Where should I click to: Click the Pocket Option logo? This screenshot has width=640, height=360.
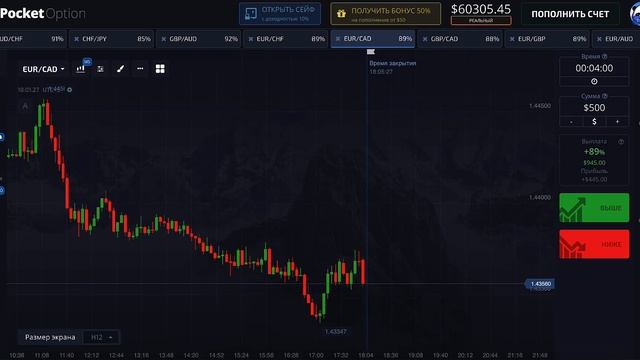[43, 13]
